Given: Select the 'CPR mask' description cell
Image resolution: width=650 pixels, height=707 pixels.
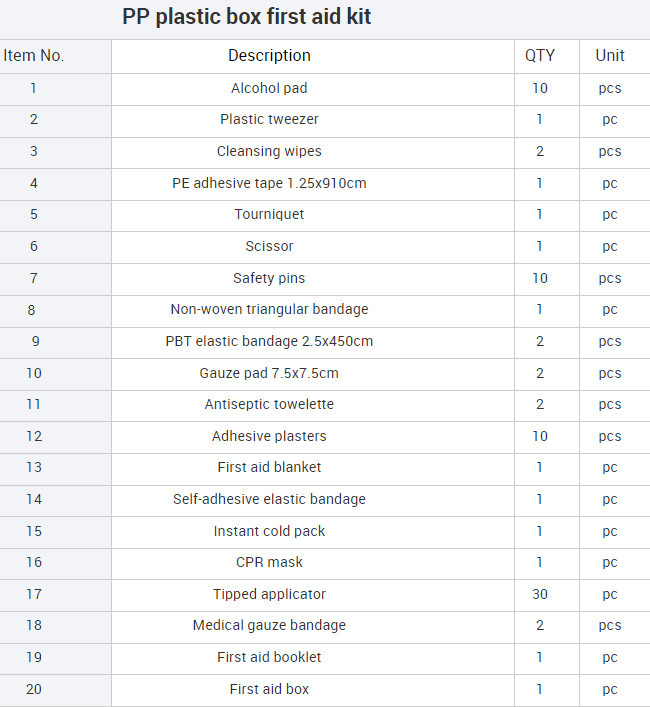Looking at the screenshot, I should click(269, 562).
